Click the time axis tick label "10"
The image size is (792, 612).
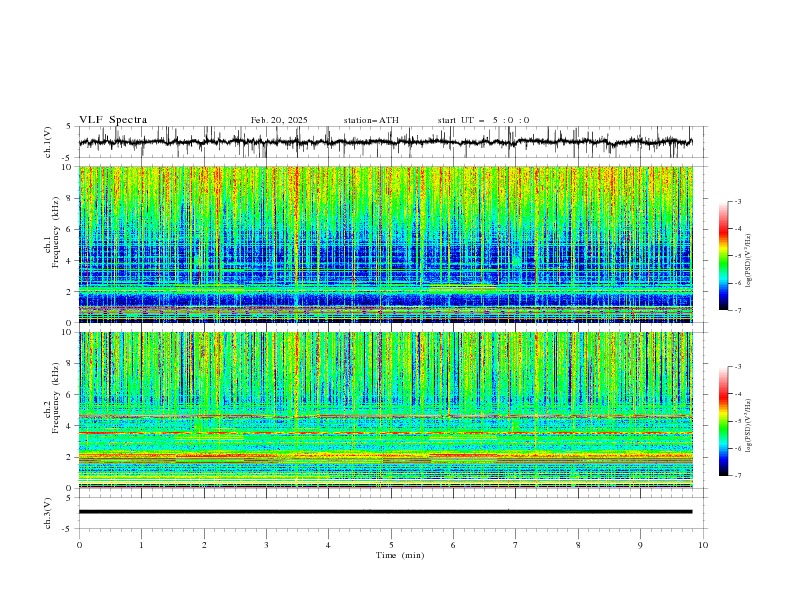coord(703,545)
